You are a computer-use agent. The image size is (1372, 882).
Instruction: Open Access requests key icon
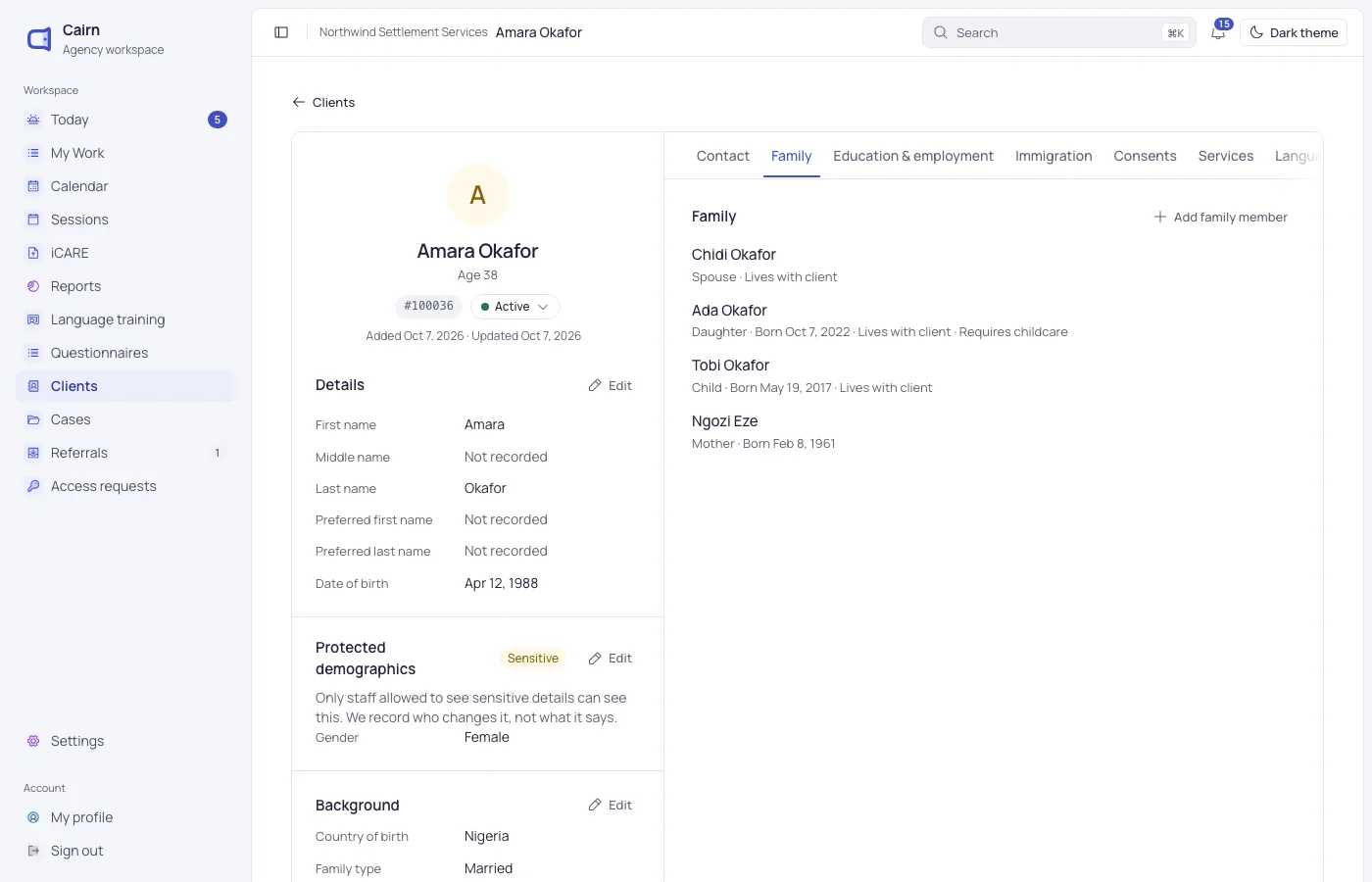(x=33, y=486)
